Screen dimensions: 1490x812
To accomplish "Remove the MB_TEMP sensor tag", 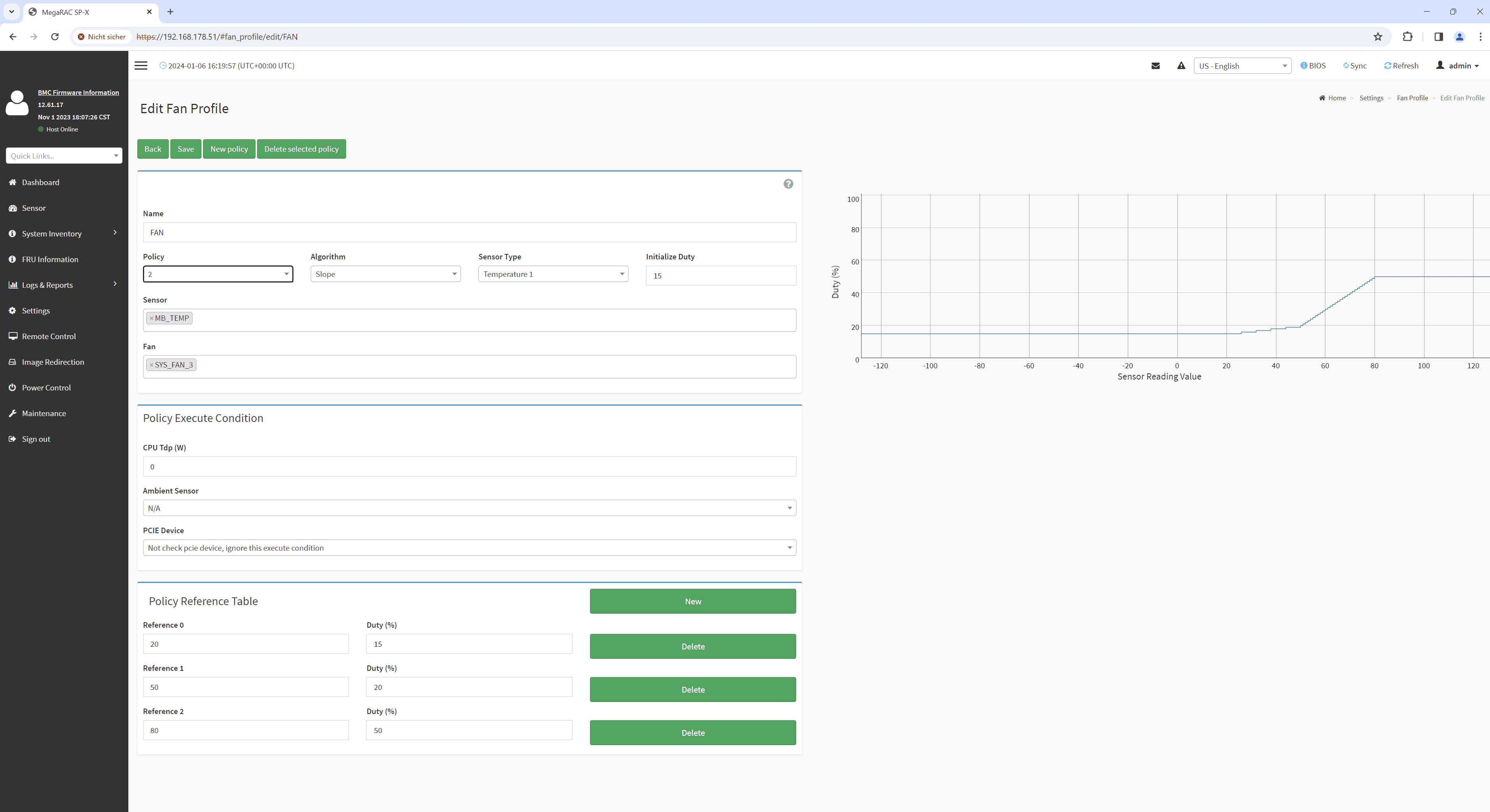I will (x=152, y=318).
